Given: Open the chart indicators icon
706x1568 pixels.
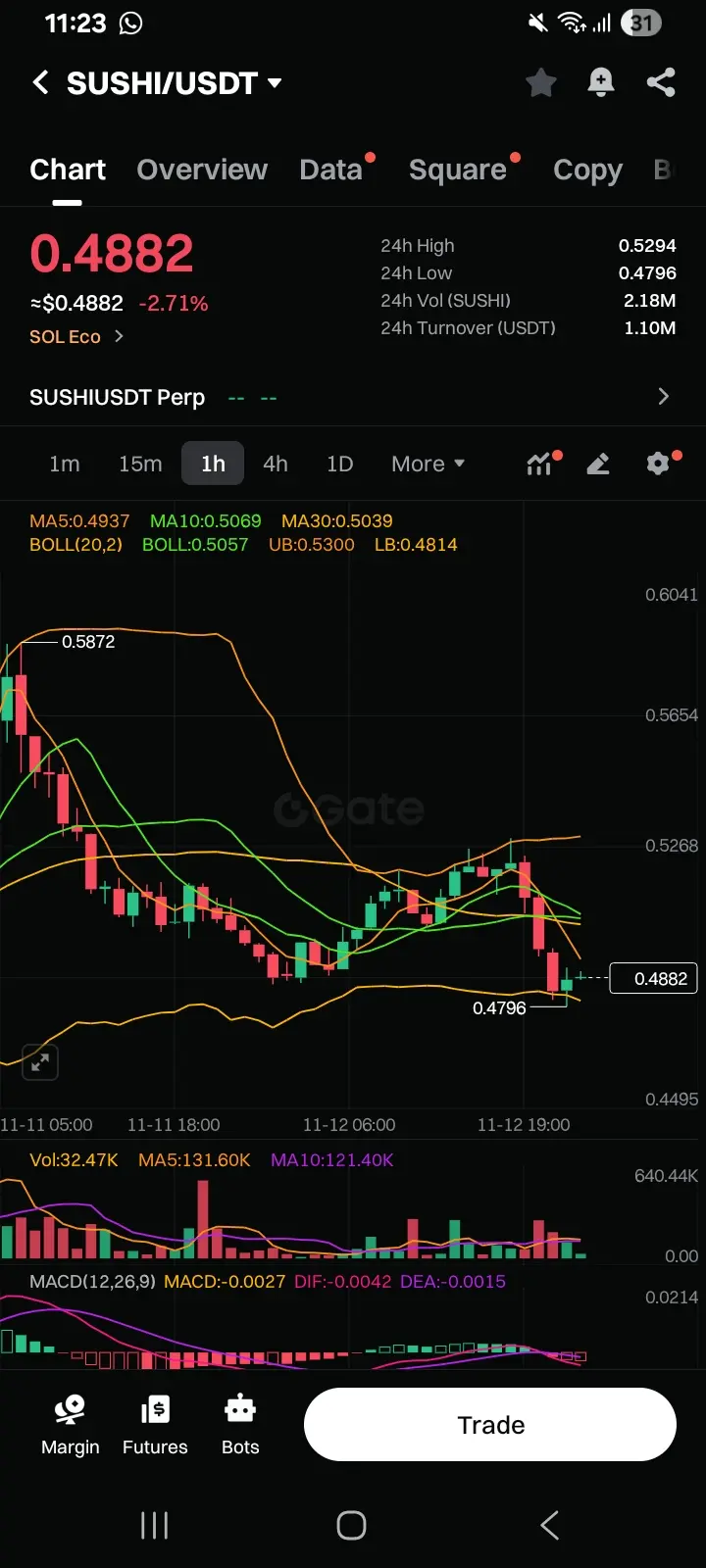Looking at the screenshot, I should (540, 464).
